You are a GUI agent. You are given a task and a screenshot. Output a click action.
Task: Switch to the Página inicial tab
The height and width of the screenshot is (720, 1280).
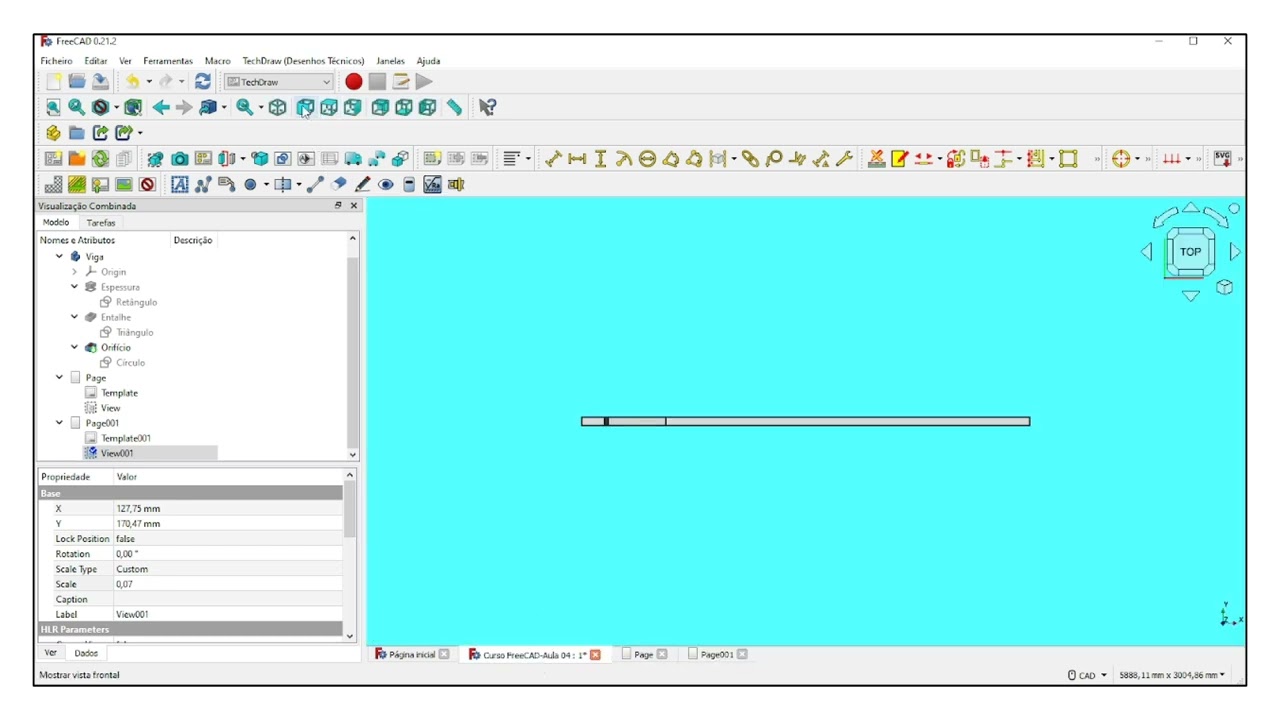tap(412, 655)
